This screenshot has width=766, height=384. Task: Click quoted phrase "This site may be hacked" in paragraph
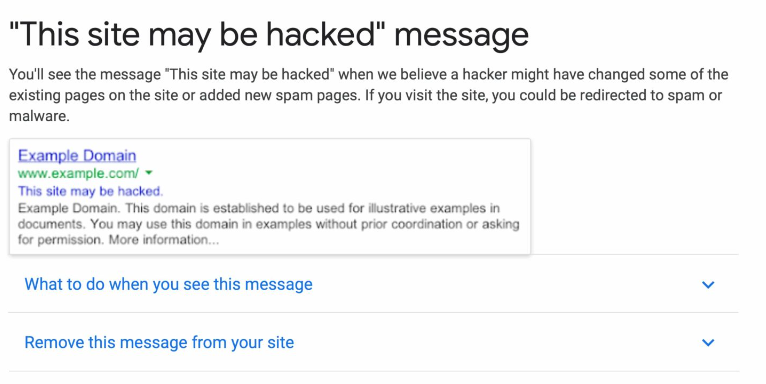click(x=250, y=75)
